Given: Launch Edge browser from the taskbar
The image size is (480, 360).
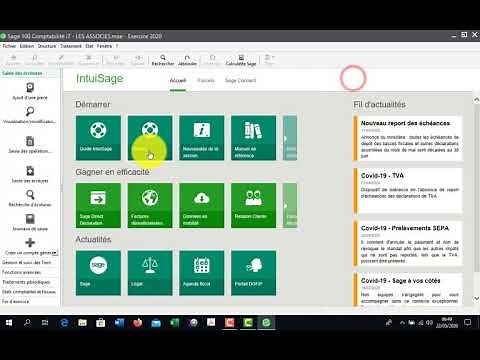Looking at the screenshot, I should [x=64, y=323].
